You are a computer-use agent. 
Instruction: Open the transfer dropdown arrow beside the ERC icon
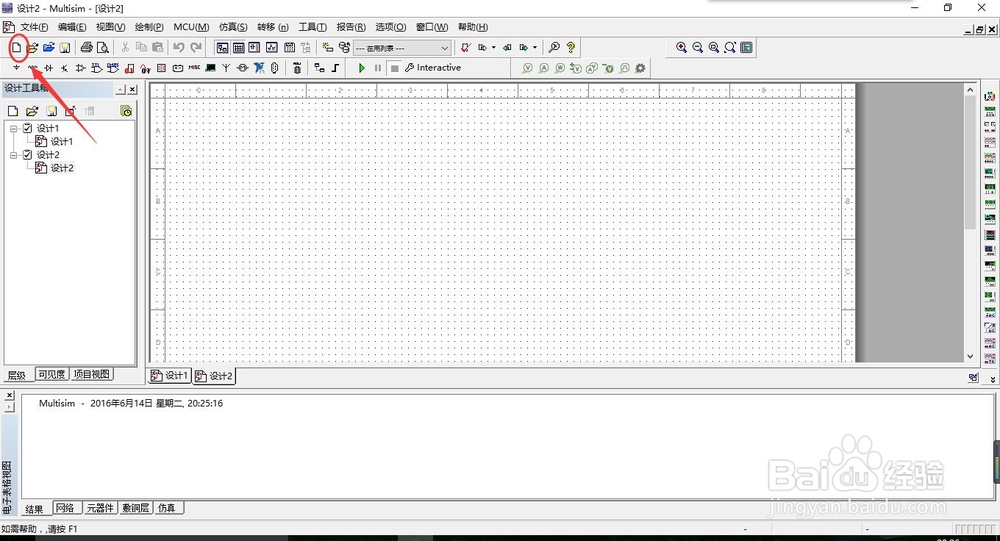[494, 47]
